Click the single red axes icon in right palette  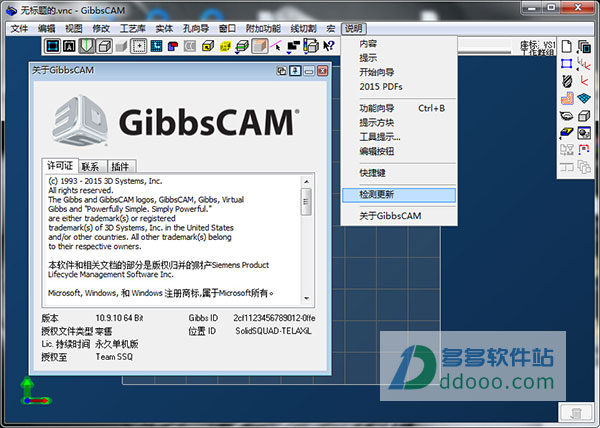coord(584,81)
